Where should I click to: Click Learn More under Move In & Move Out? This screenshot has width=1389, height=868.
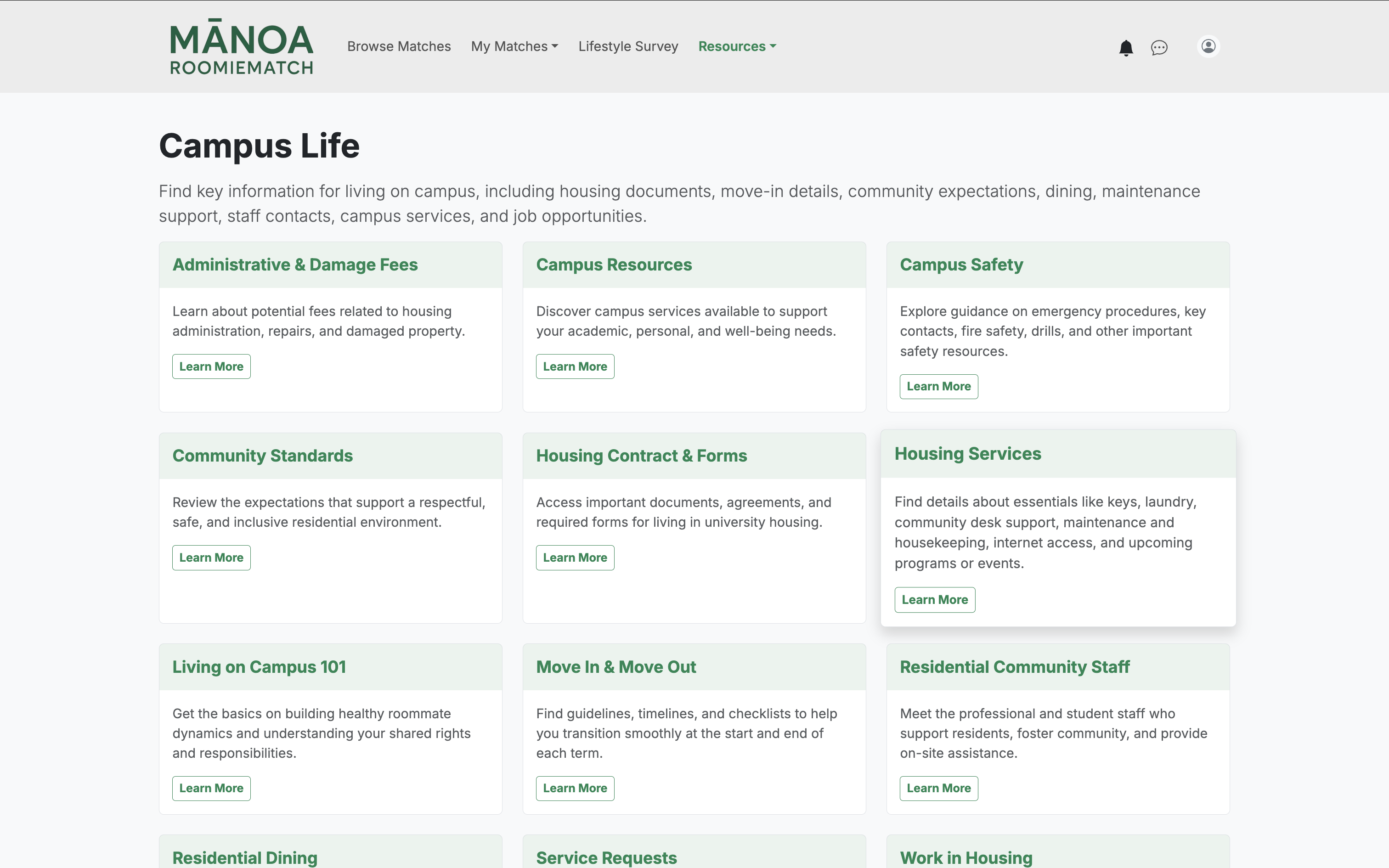(x=575, y=788)
